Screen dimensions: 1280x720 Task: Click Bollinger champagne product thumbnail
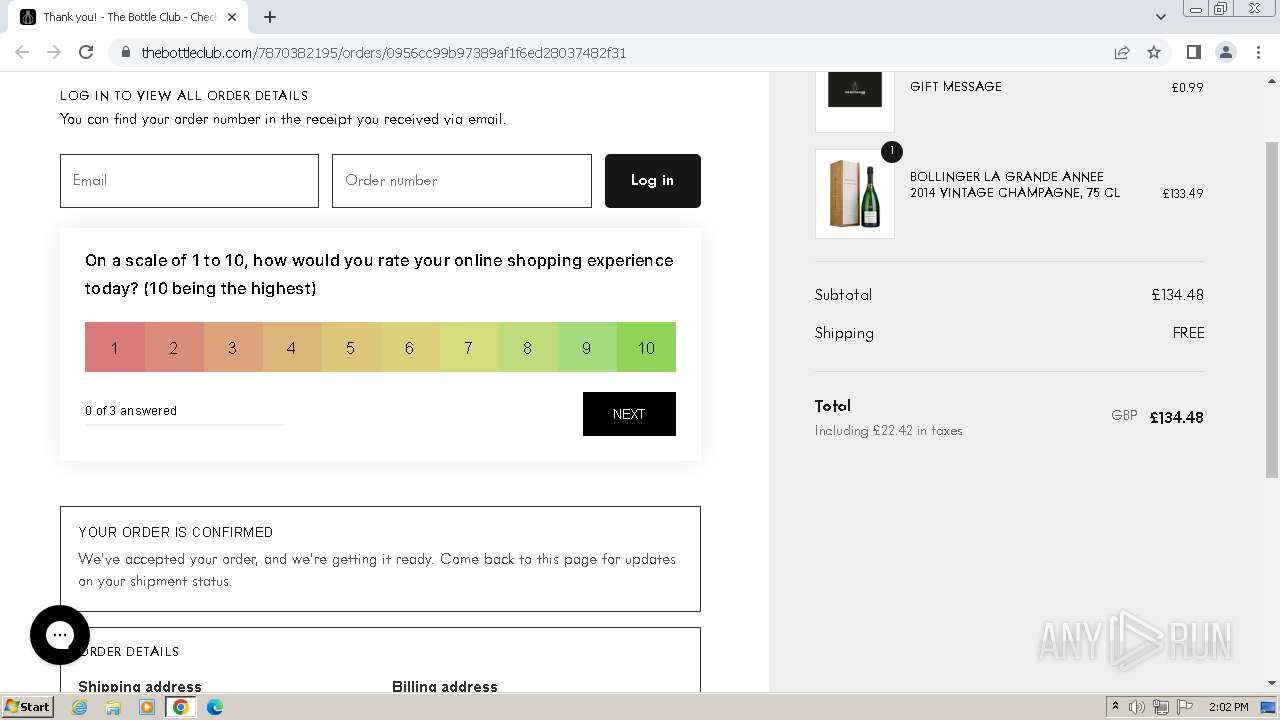point(855,194)
